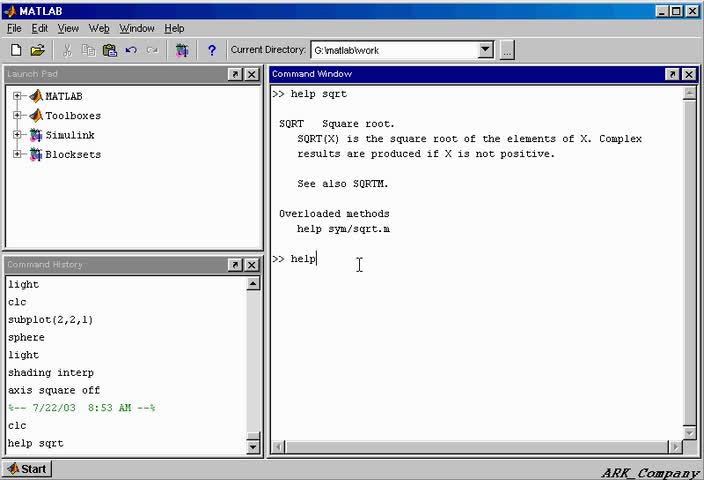Click Command Window vertical scroll down arrow
Image resolution: width=704 pixels, height=480 pixels.
coord(689,433)
